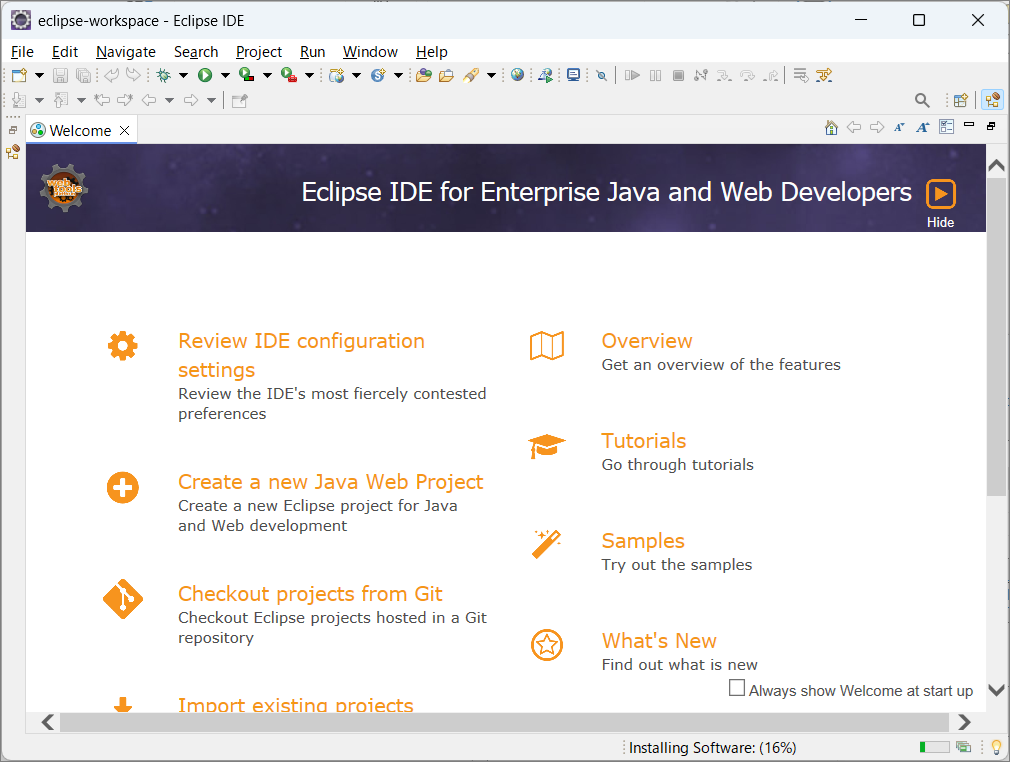Open the Project menu
This screenshot has height=762, width=1010.
(259, 52)
